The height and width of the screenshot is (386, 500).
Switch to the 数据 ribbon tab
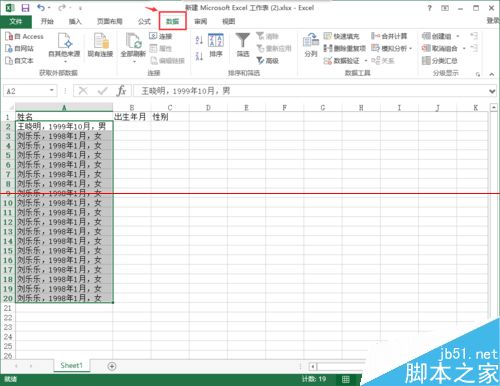pyautogui.click(x=172, y=21)
